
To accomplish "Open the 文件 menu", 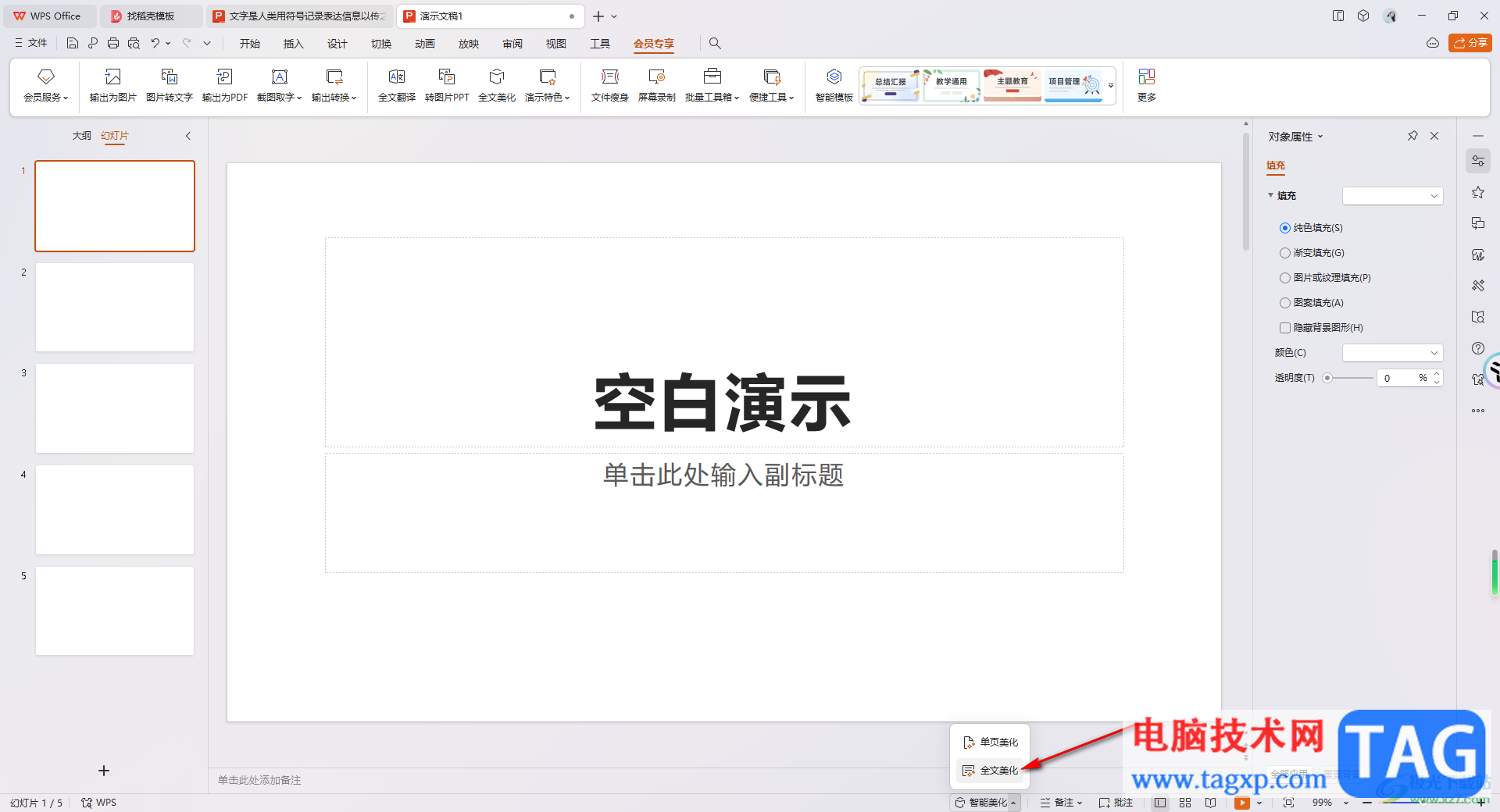I will click(x=30, y=44).
